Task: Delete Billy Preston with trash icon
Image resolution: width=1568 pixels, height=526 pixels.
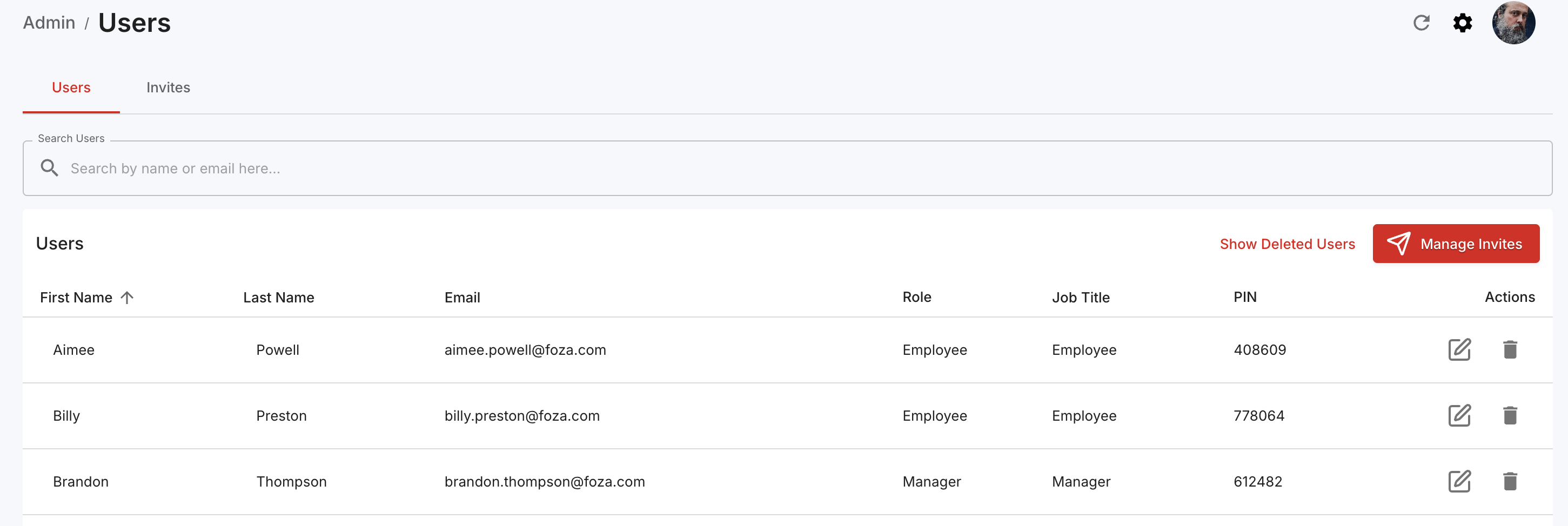Action: pos(1510,415)
